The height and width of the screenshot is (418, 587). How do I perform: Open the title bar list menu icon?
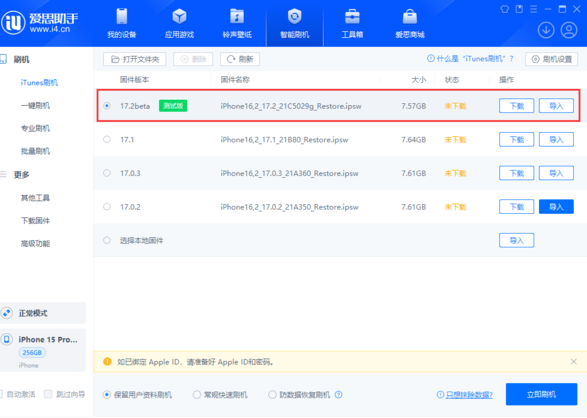coord(533,9)
